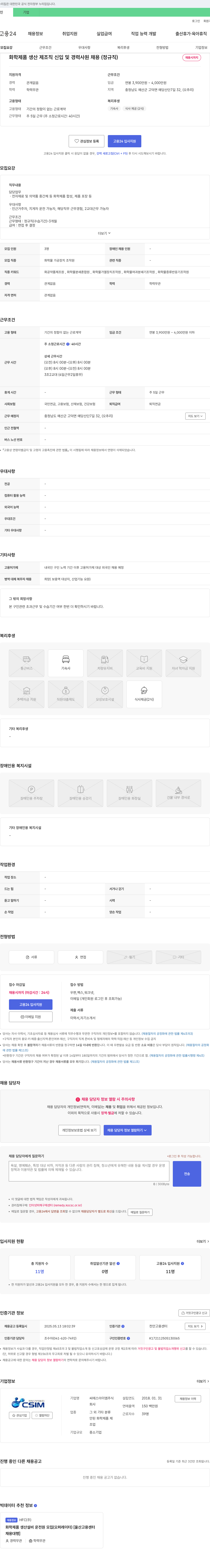This screenshot has height=1568, width=210.
Task: Click the 거짓구인광고 신고 button
Action: 194,1313
